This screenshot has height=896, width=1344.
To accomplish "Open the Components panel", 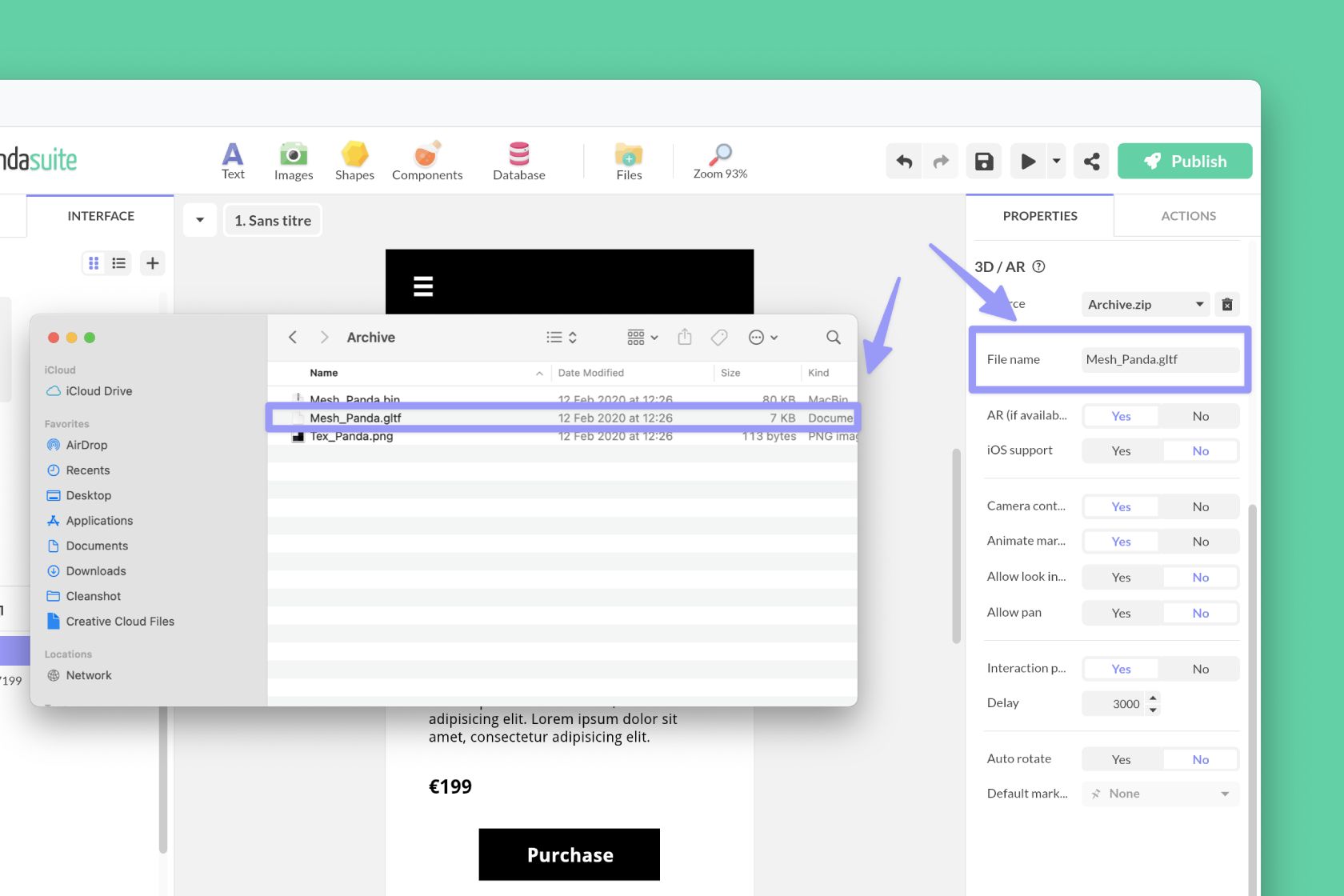I will [x=427, y=161].
